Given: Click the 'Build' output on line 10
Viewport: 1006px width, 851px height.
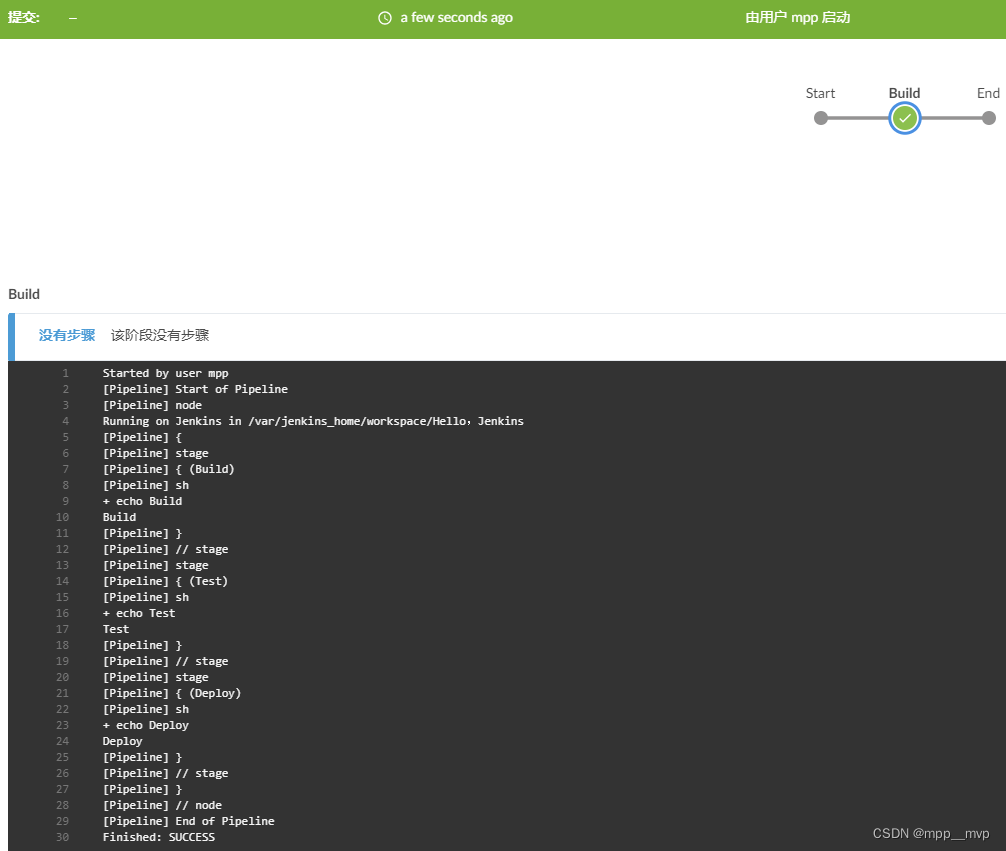Looking at the screenshot, I should 119,517.
